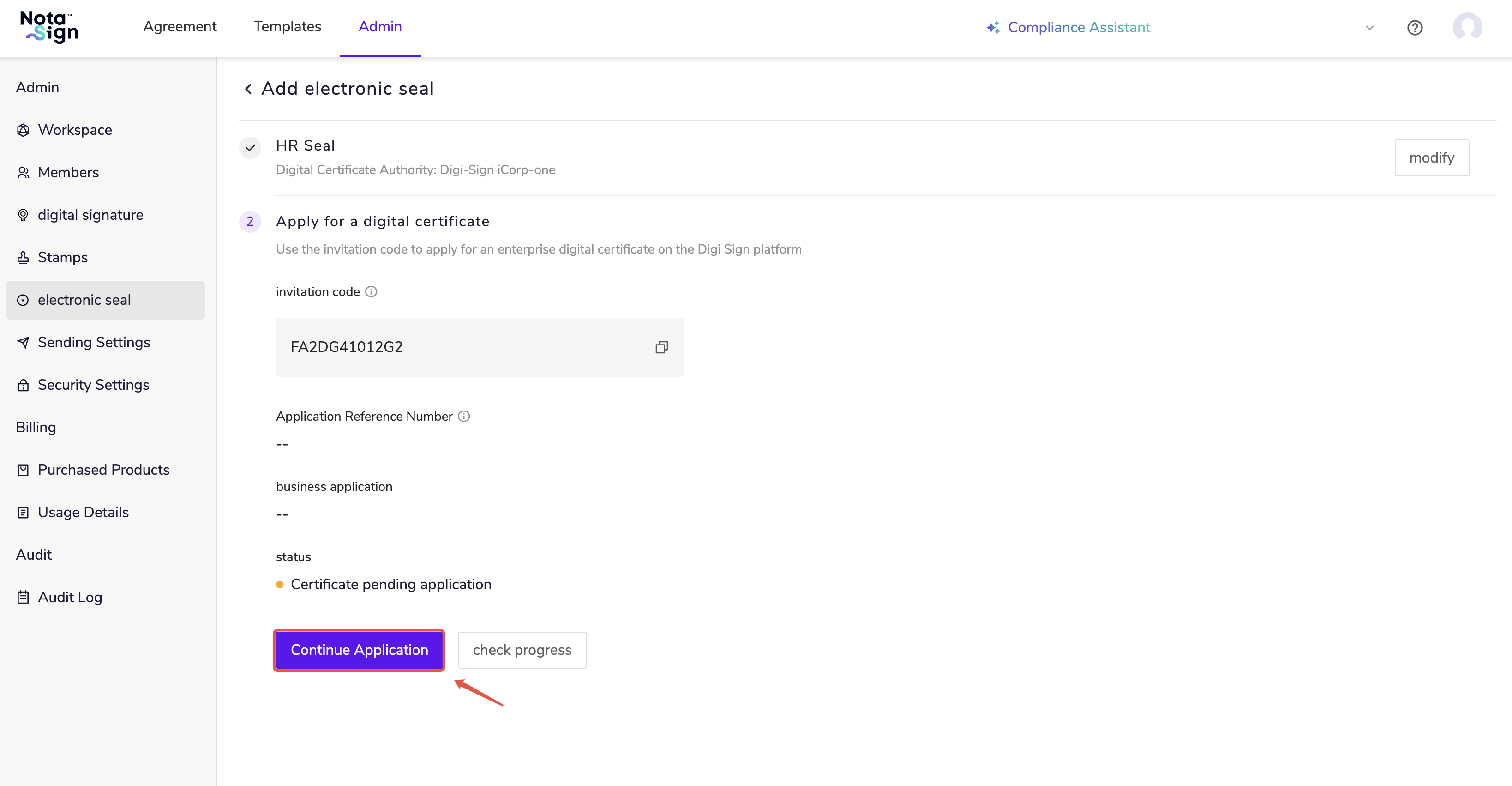Open help via question mark icon

pyautogui.click(x=1415, y=28)
